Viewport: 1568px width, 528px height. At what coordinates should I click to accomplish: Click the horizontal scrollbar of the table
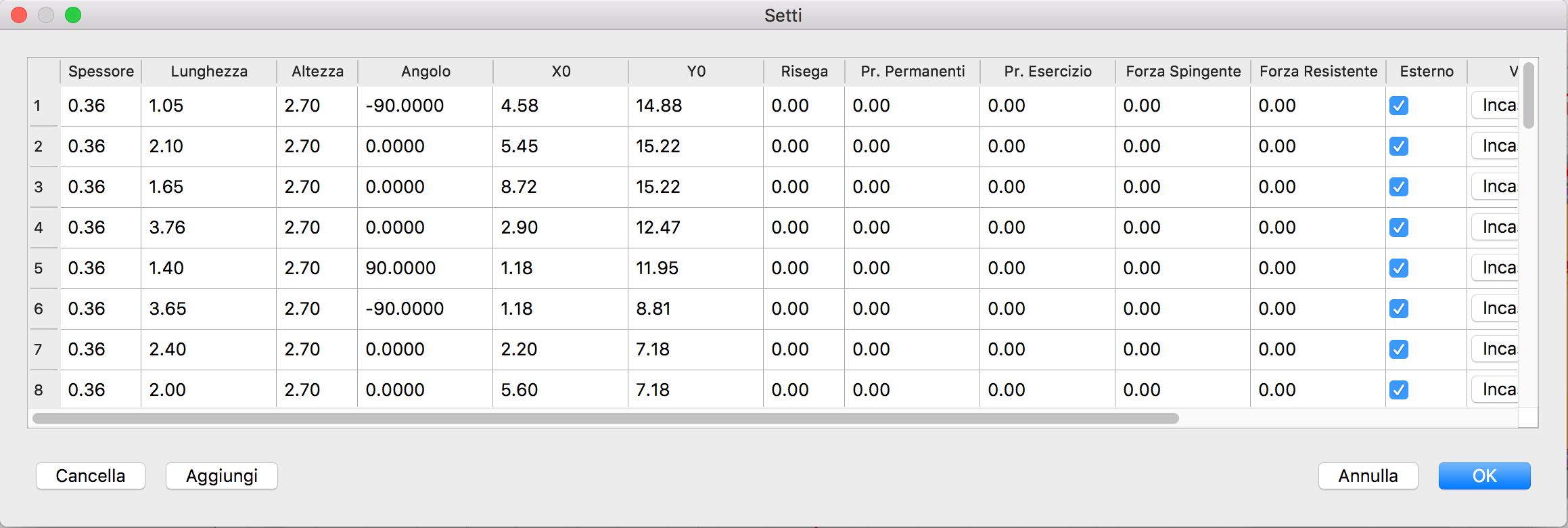(605, 418)
